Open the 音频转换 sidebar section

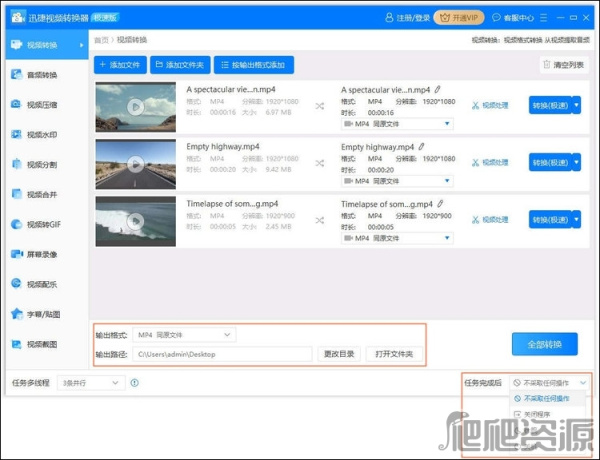(47, 75)
